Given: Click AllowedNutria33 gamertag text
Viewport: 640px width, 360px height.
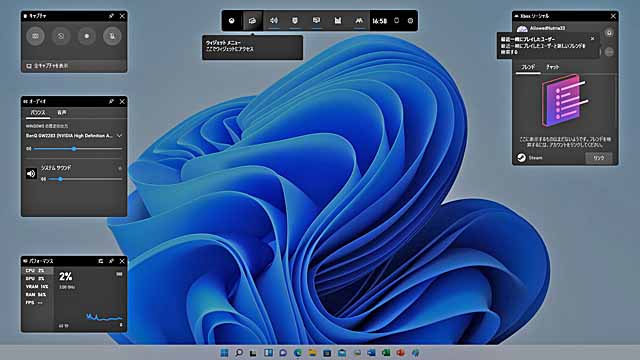Looking at the screenshot, I should [x=547, y=28].
